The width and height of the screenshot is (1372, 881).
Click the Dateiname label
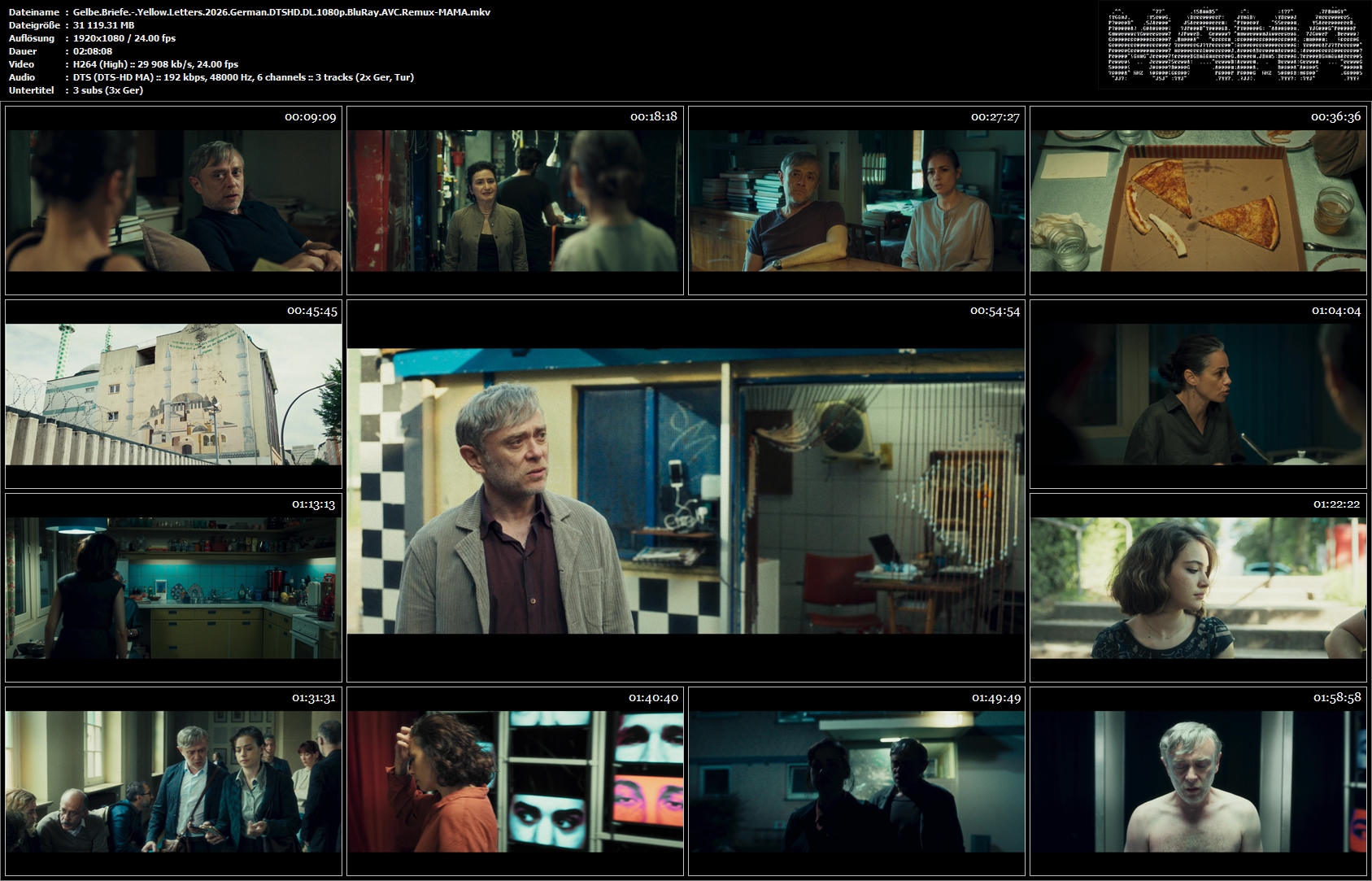[x=33, y=12]
